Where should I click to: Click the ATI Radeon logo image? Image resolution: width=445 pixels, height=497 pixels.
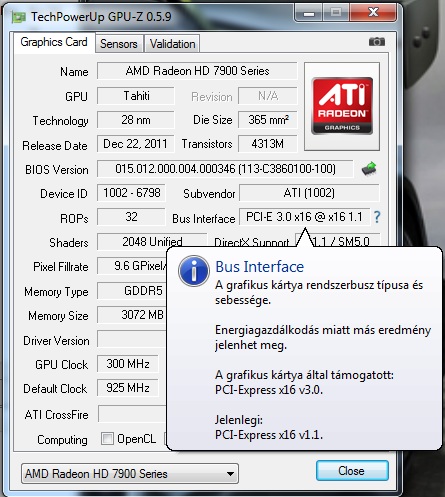(342, 106)
